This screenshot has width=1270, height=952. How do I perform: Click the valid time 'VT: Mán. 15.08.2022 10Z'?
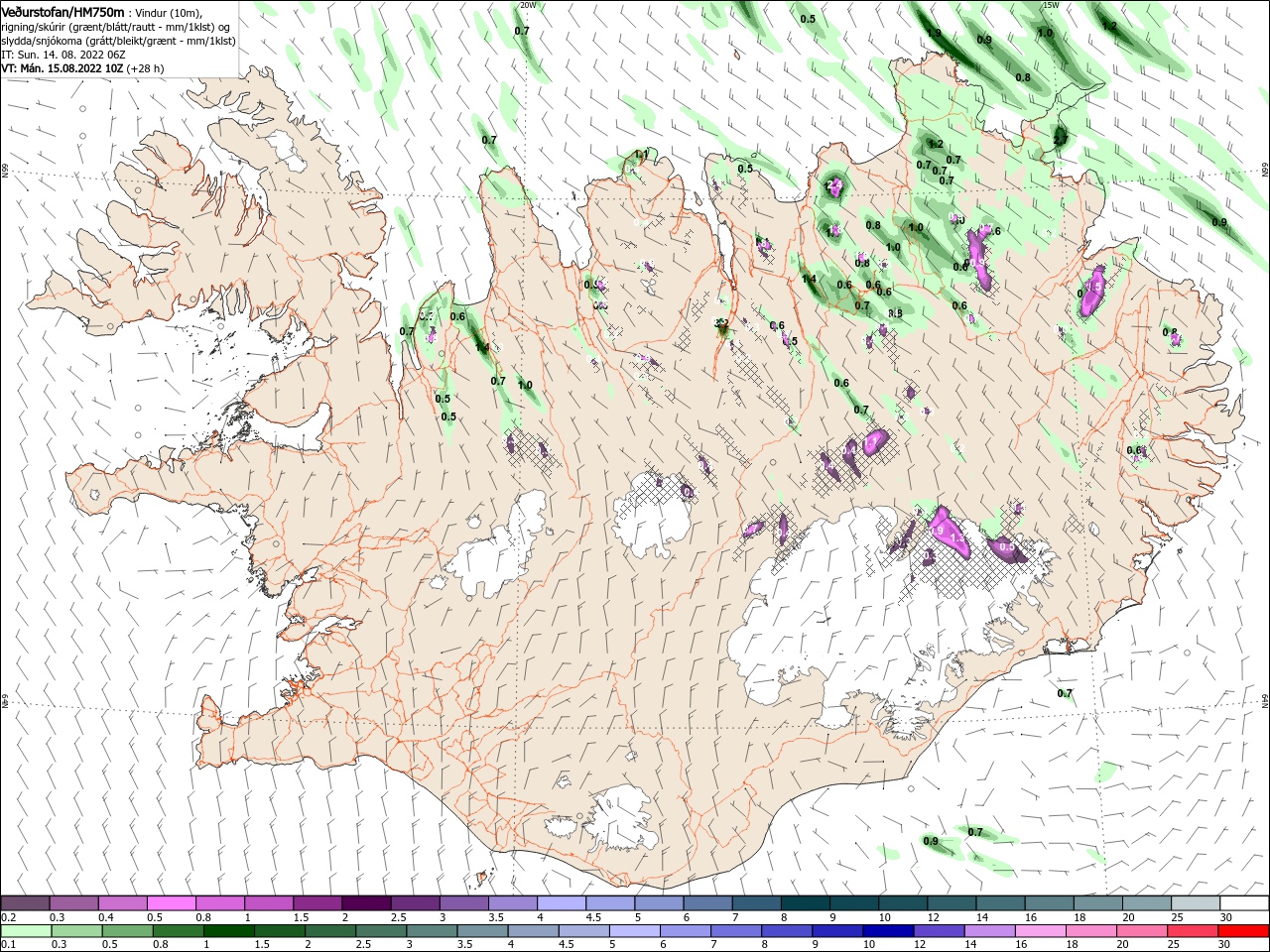(x=62, y=68)
